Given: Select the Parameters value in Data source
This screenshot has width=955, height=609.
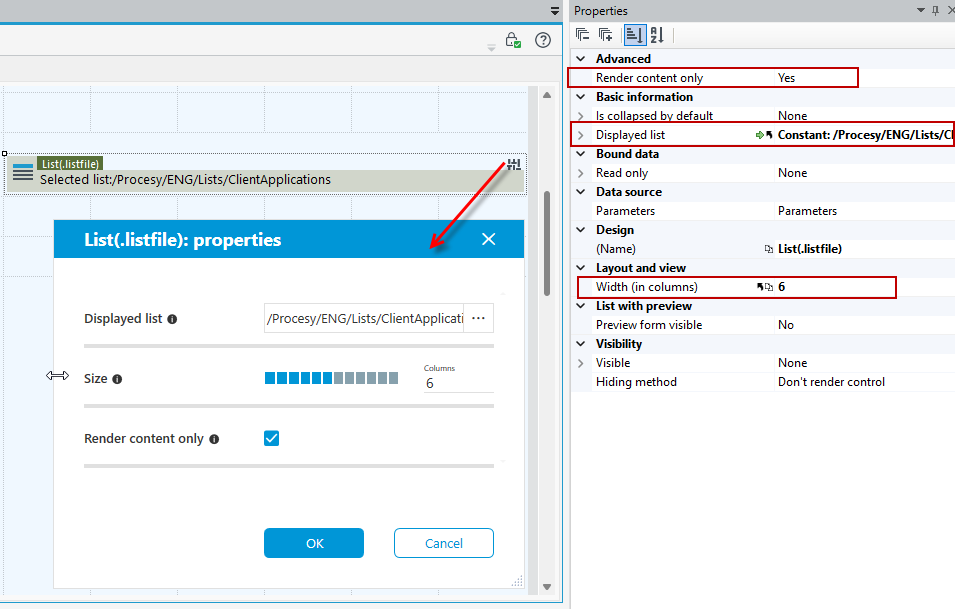Looking at the screenshot, I should click(807, 211).
